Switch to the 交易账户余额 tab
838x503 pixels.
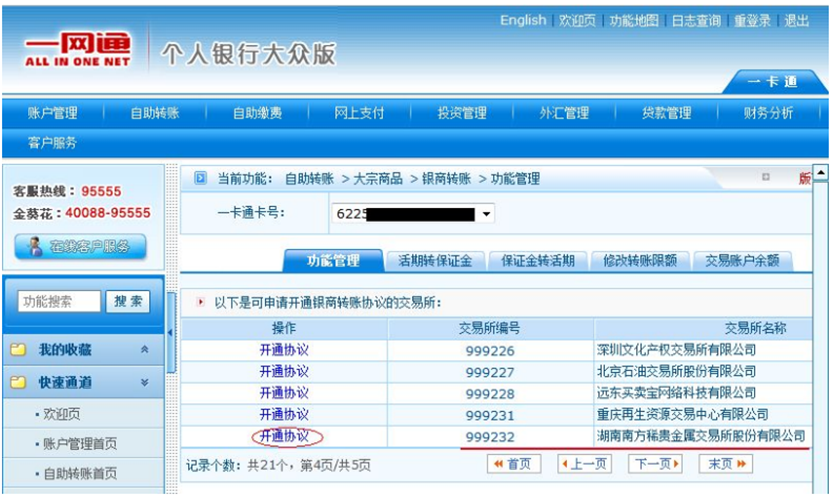pyautogui.click(x=742, y=261)
